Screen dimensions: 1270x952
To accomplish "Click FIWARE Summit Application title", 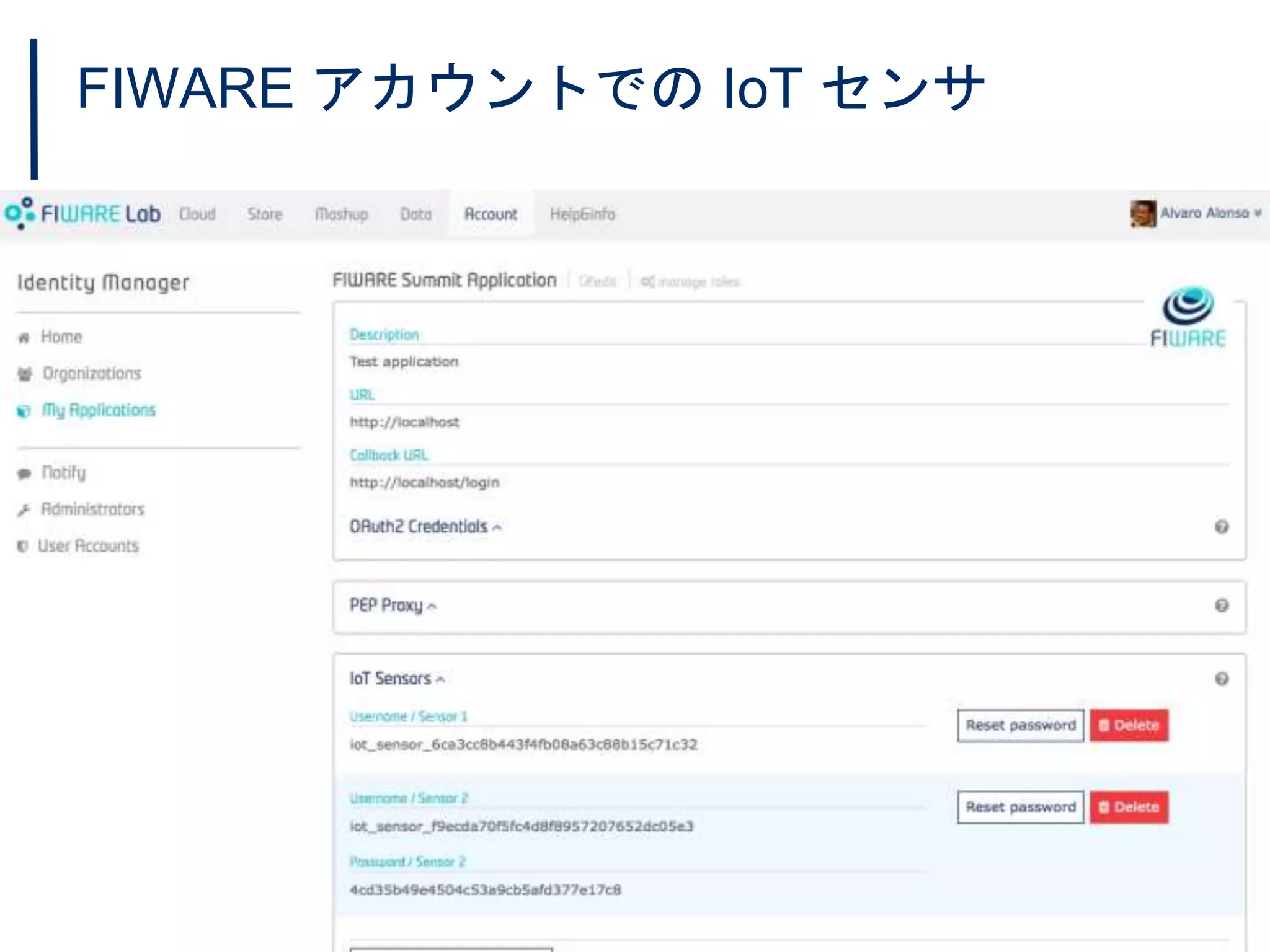I will click(445, 280).
